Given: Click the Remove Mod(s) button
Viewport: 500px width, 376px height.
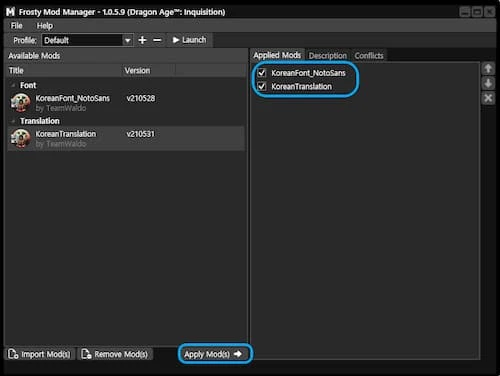Looking at the screenshot, I should [115, 354].
